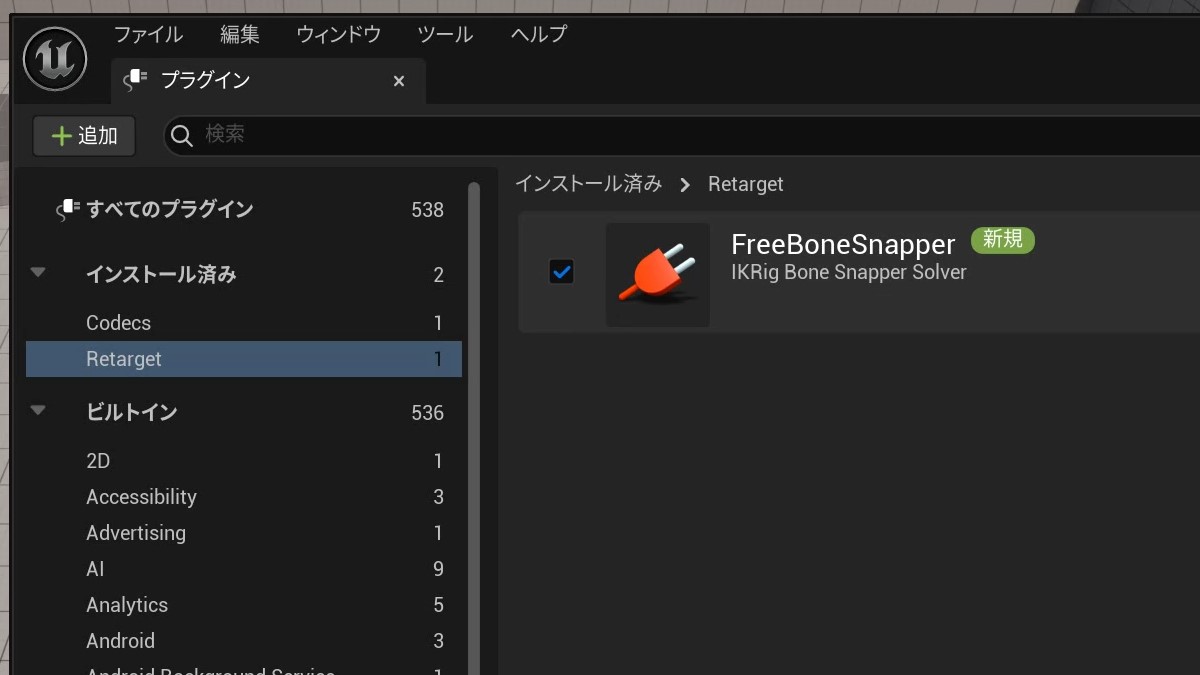Click Retarget in the breadcrumb
Image resolution: width=1200 pixels, height=675 pixels.
point(745,184)
